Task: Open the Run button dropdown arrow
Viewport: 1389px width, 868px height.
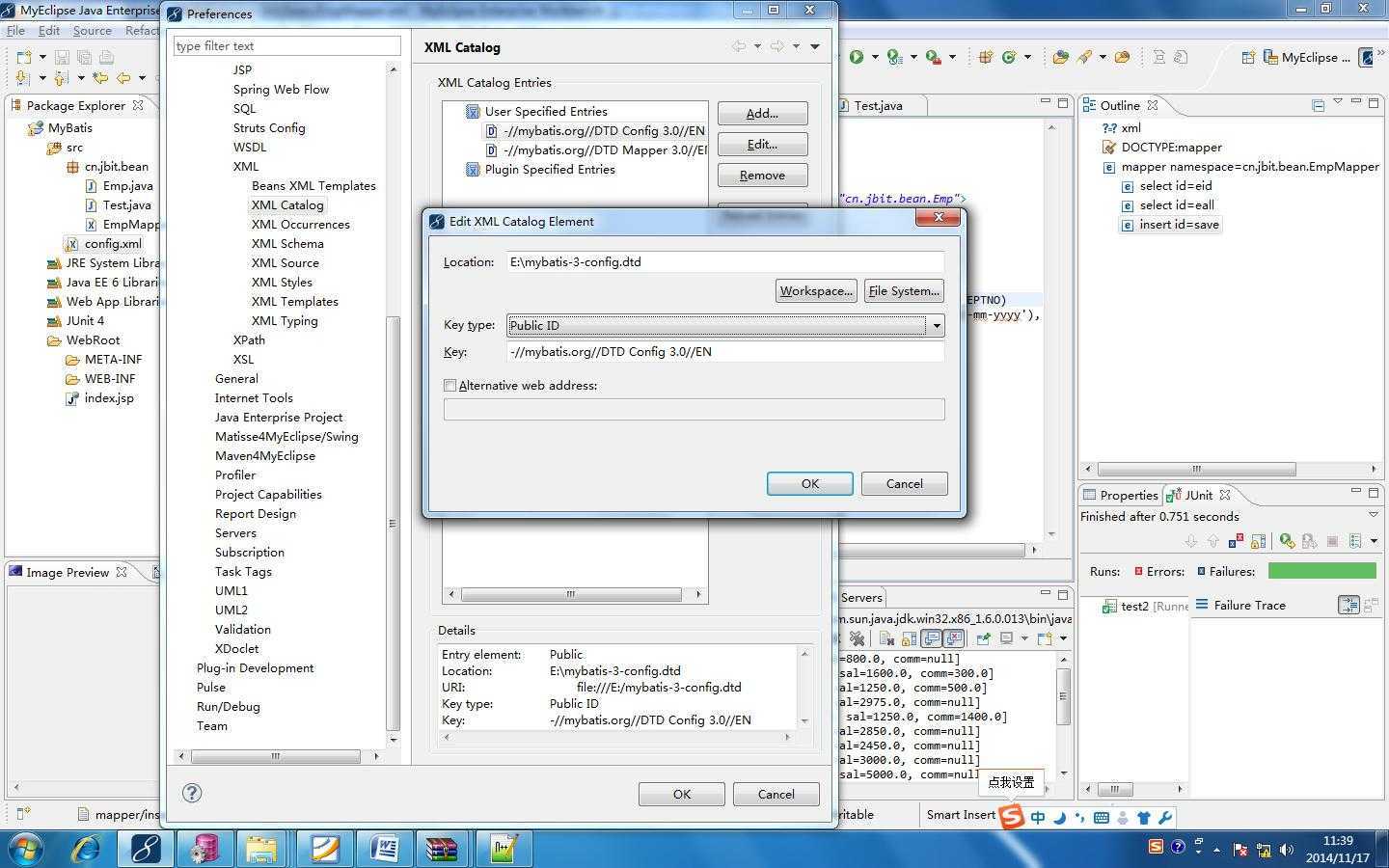Action: (x=875, y=57)
